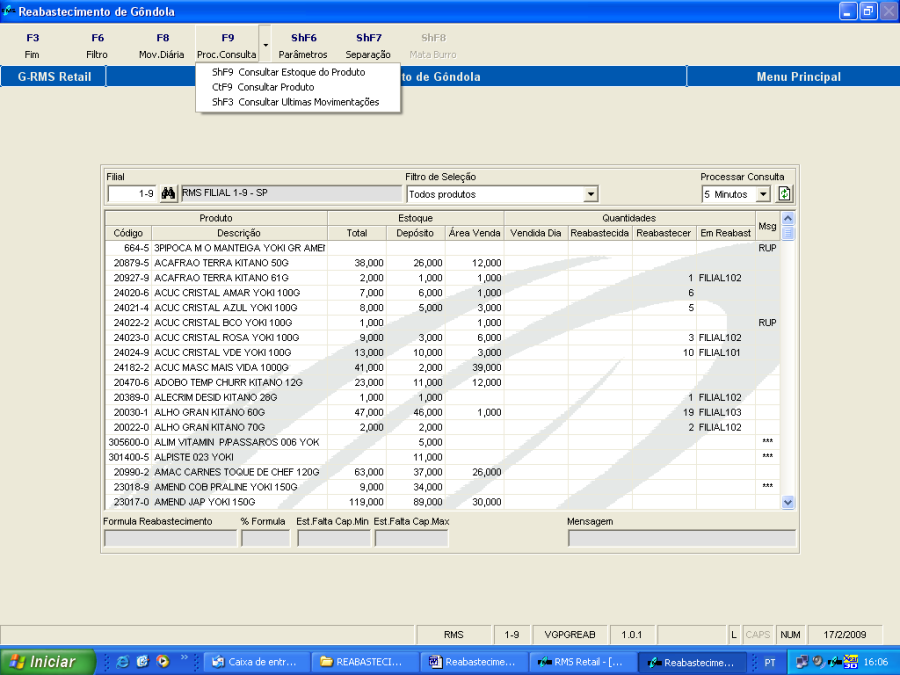
Task: Click the Área Venda column header
Action: (475, 233)
